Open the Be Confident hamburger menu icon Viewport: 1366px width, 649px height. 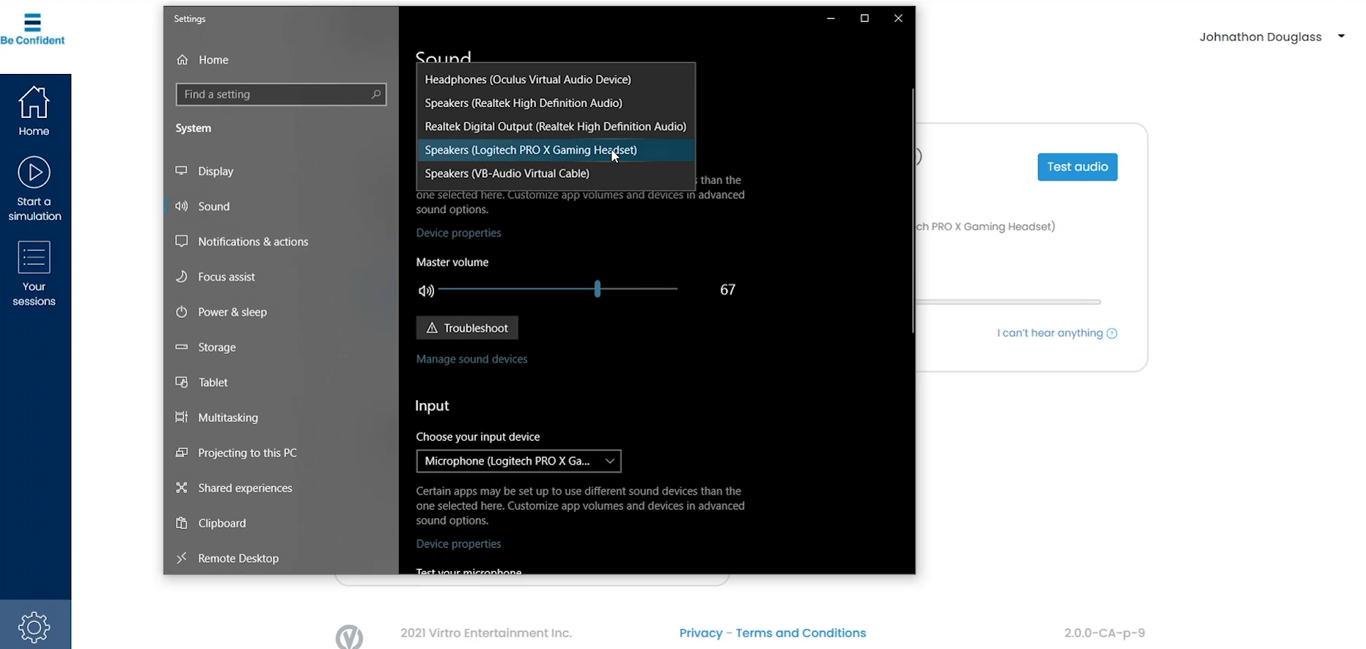point(32,22)
